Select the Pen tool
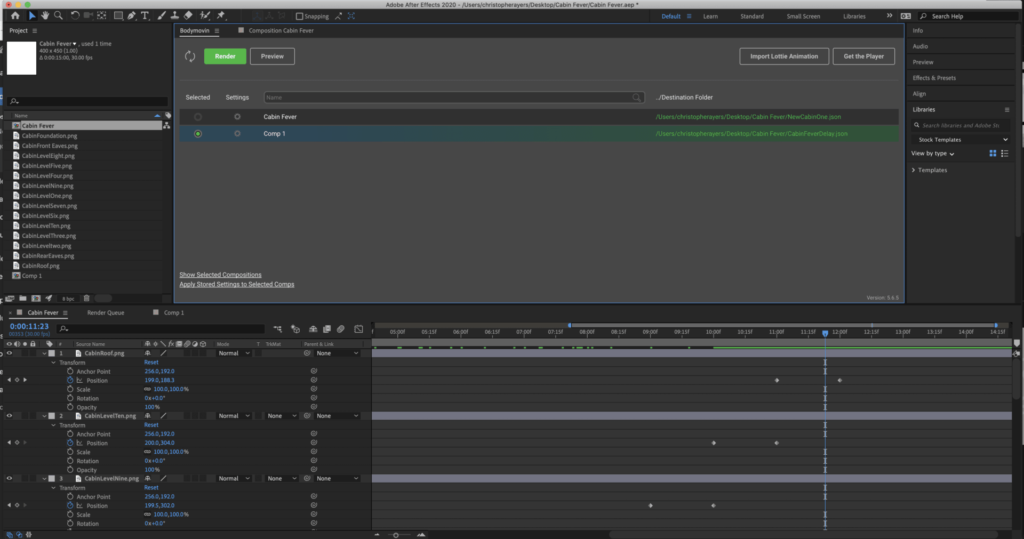This screenshot has height=539, width=1024. coord(131,16)
